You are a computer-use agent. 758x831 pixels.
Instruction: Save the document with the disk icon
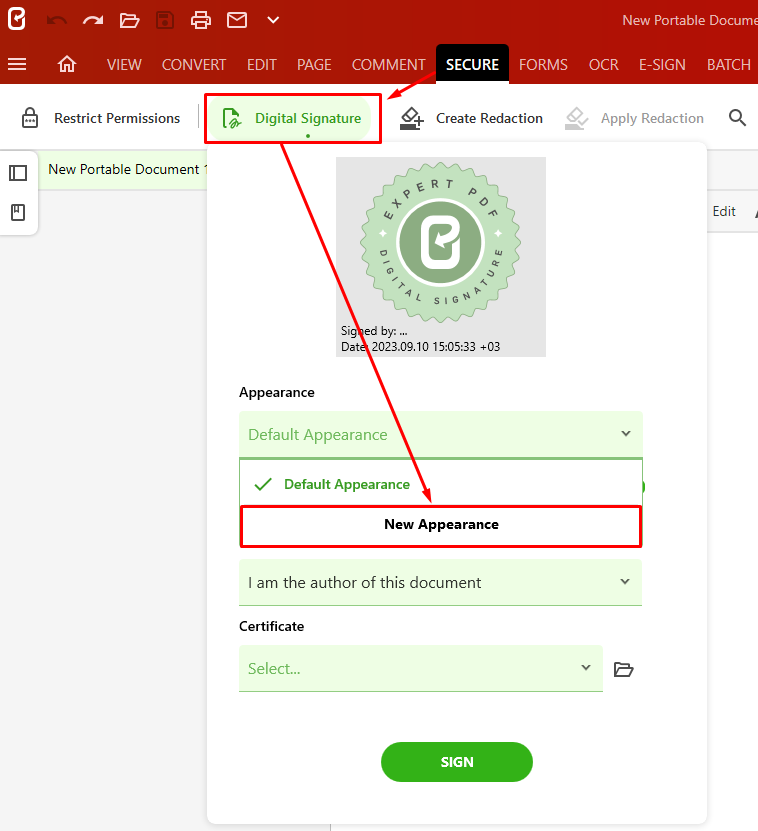coord(165,21)
